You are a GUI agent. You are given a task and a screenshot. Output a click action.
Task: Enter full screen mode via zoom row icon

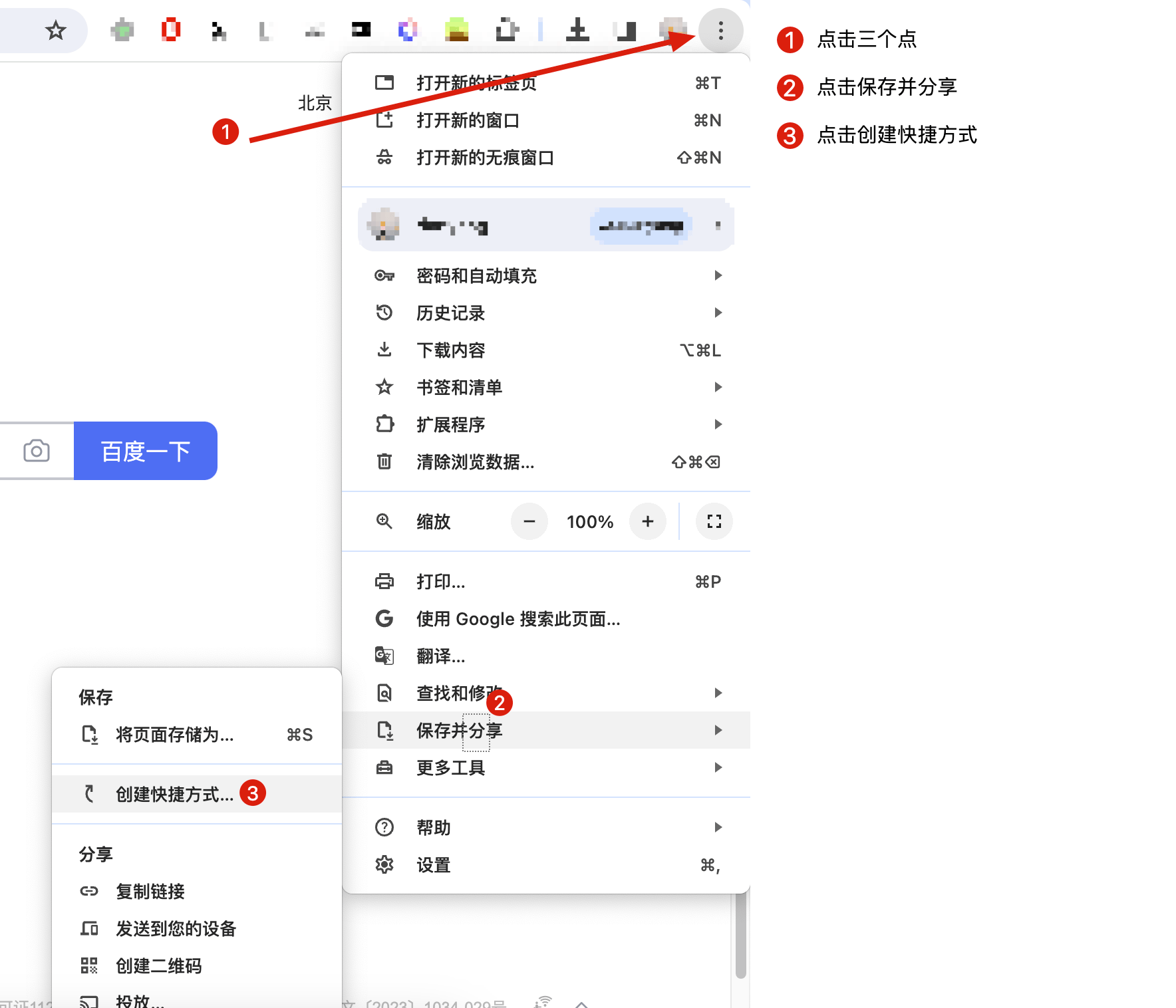click(714, 522)
